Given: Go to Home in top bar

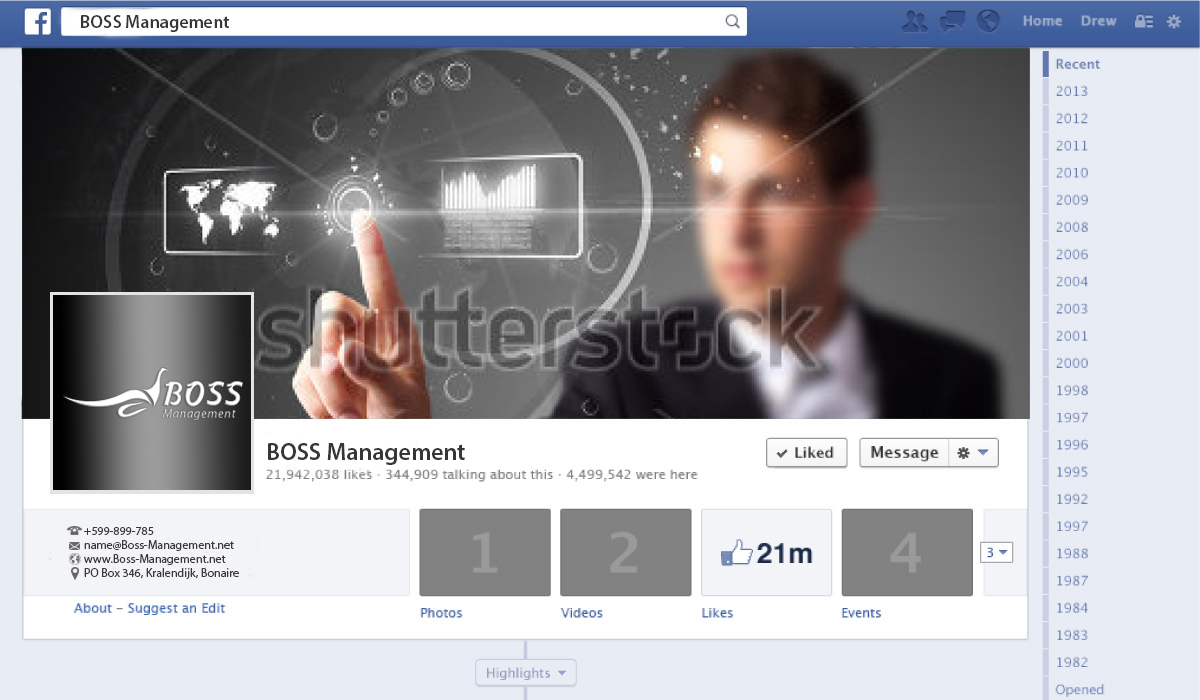Looking at the screenshot, I should click(x=1042, y=21).
